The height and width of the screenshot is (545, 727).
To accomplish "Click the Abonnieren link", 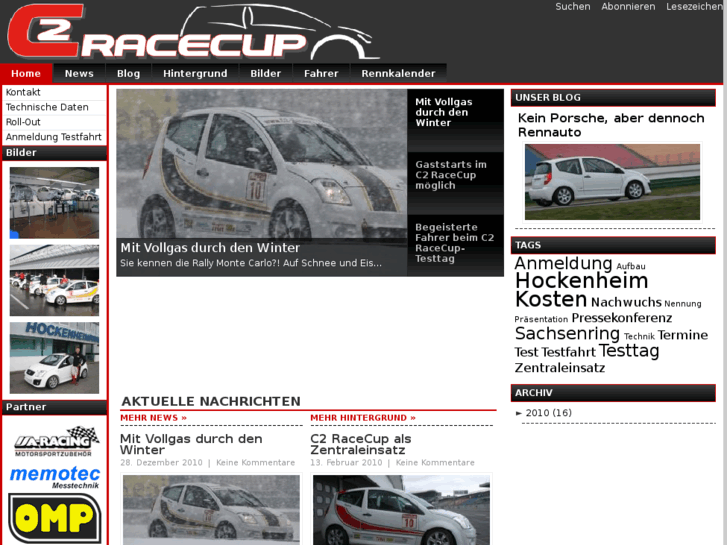I will coord(628,6).
